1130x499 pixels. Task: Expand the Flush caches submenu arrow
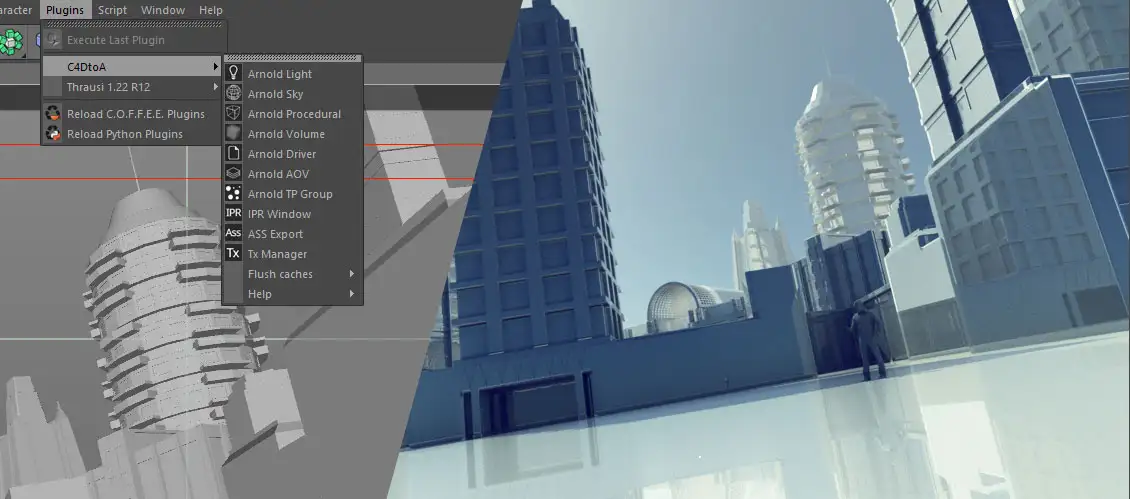tap(352, 274)
